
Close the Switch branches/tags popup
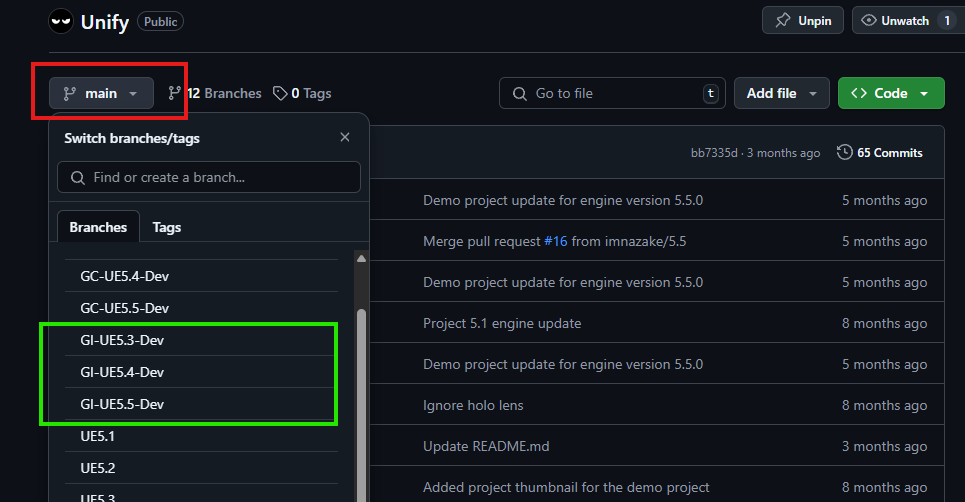pos(345,137)
